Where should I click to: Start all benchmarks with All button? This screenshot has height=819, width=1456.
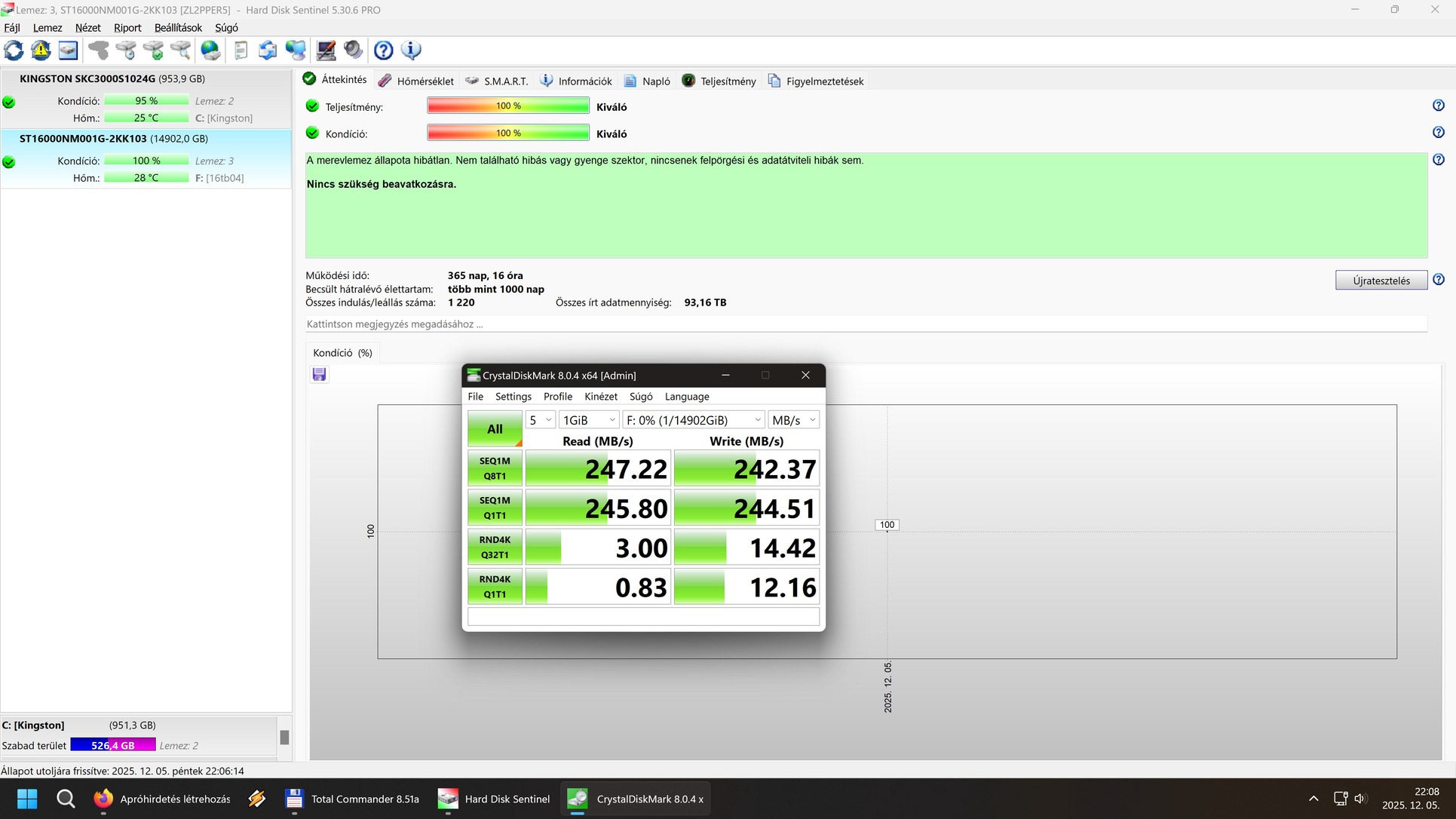495,429
